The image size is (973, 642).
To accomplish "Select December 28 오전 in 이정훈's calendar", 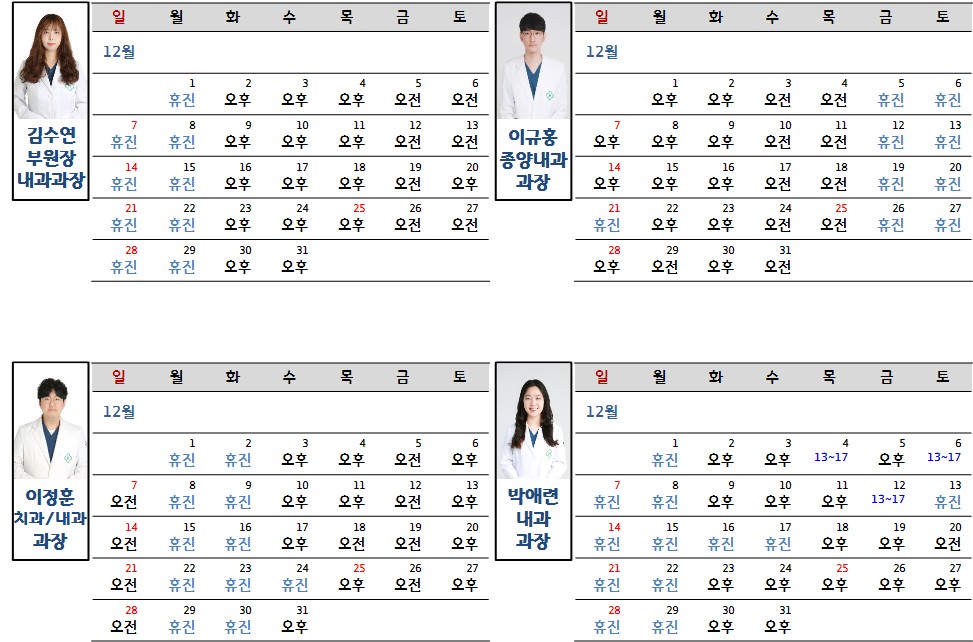I will point(124,627).
